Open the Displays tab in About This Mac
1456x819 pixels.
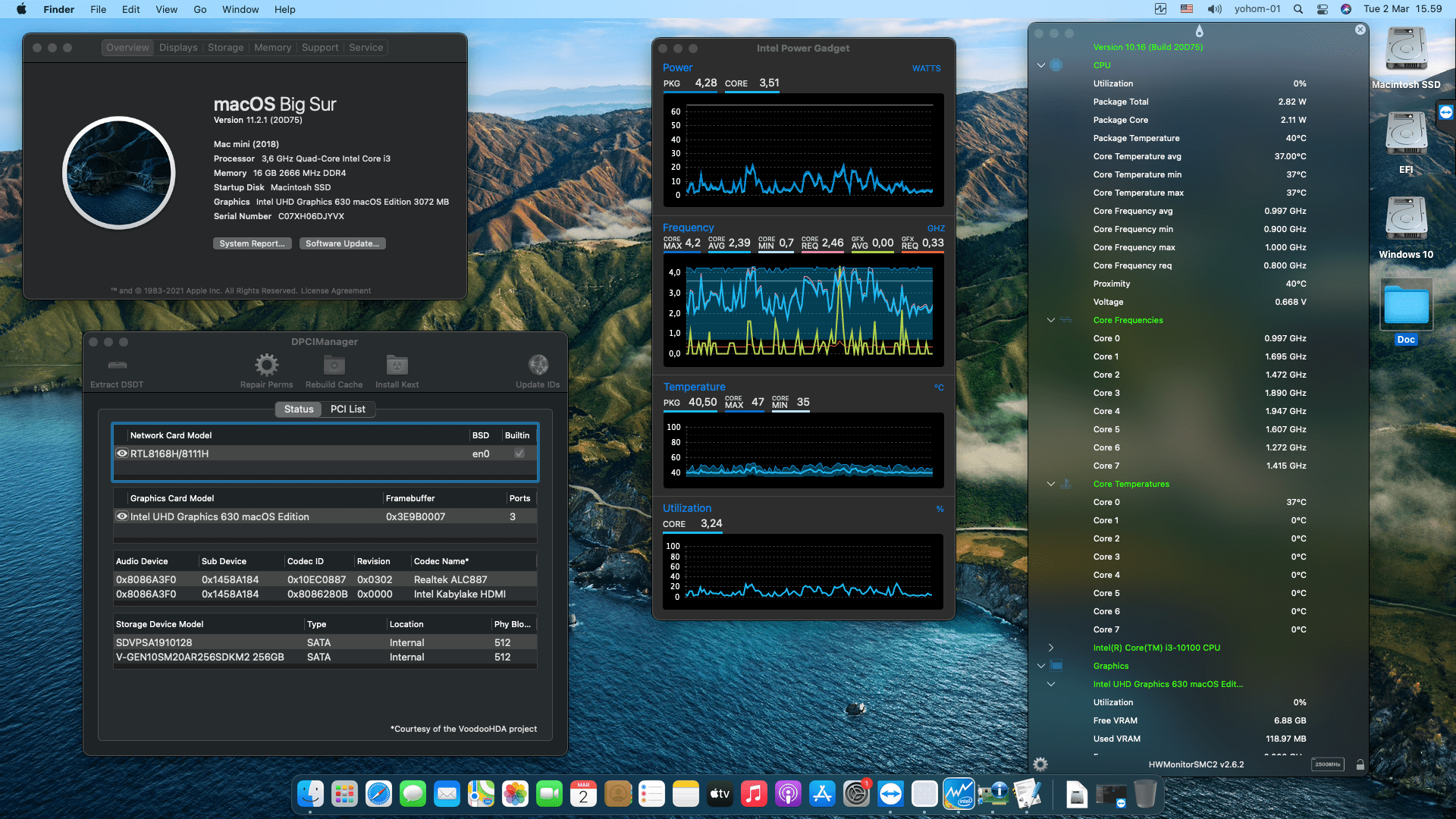click(177, 47)
